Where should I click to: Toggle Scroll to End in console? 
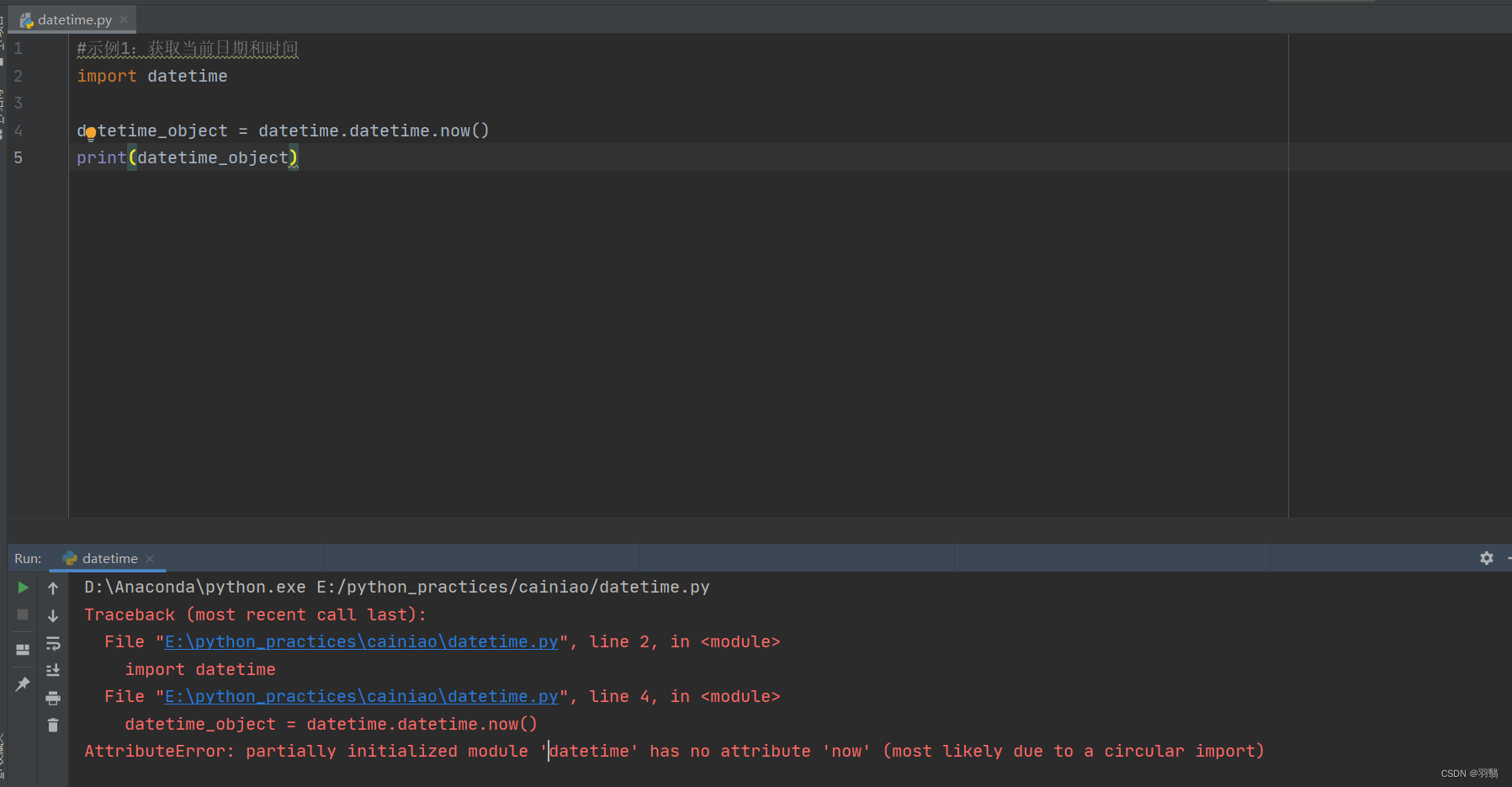53,670
